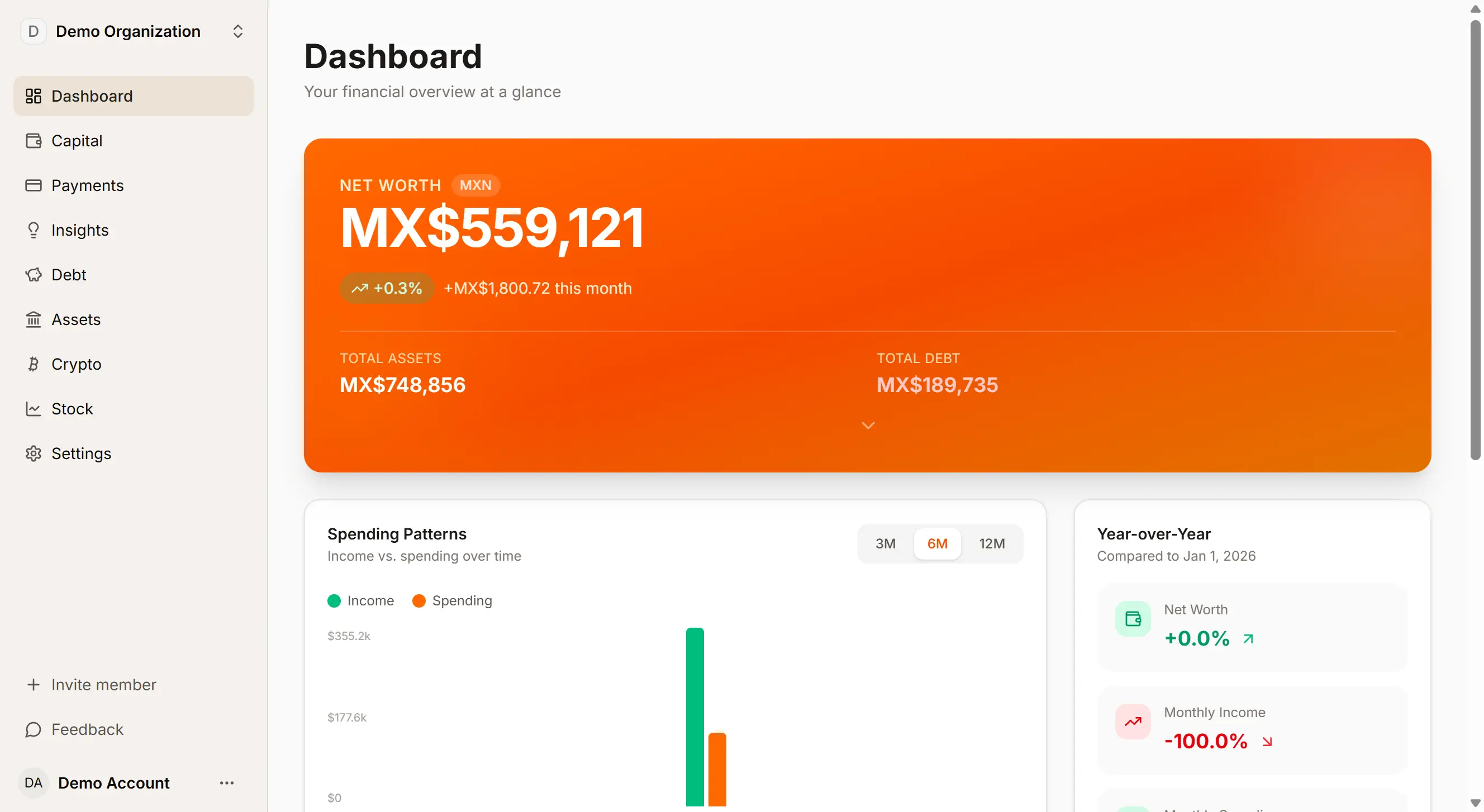Image resolution: width=1484 pixels, height=812 pixels.
Task: Click the $177.6k axis label
Action: pyautogui.click(x=347, y=718)
